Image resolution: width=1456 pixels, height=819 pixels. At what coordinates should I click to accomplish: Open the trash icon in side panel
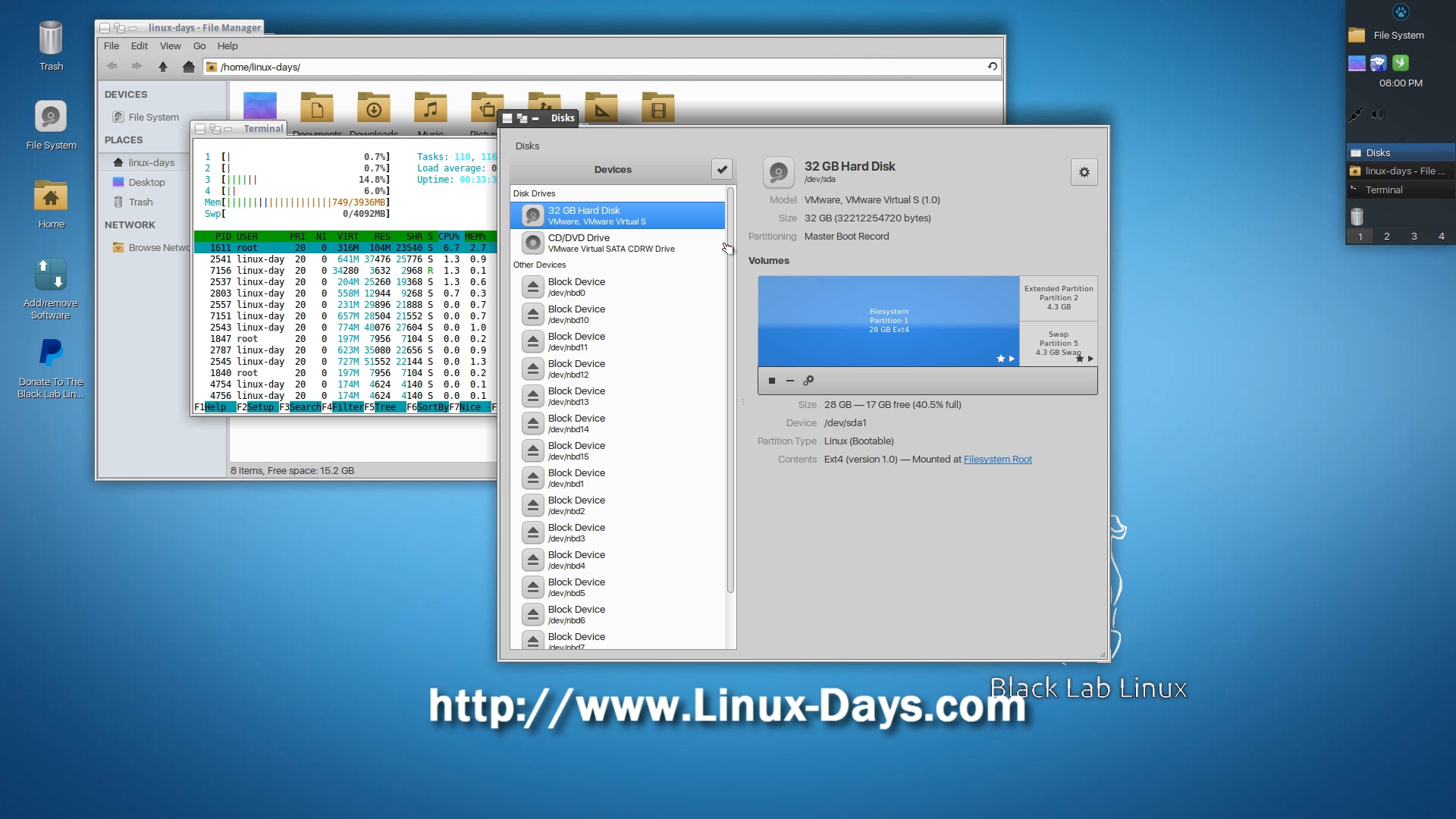(x=1357, y=217)
